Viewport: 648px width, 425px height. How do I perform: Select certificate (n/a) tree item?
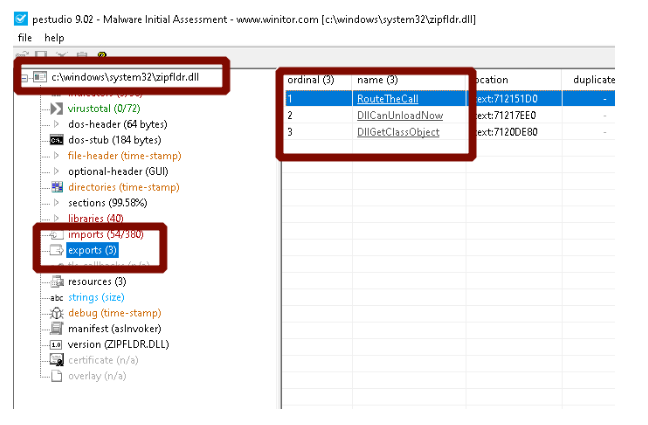[x=103, y=361]
